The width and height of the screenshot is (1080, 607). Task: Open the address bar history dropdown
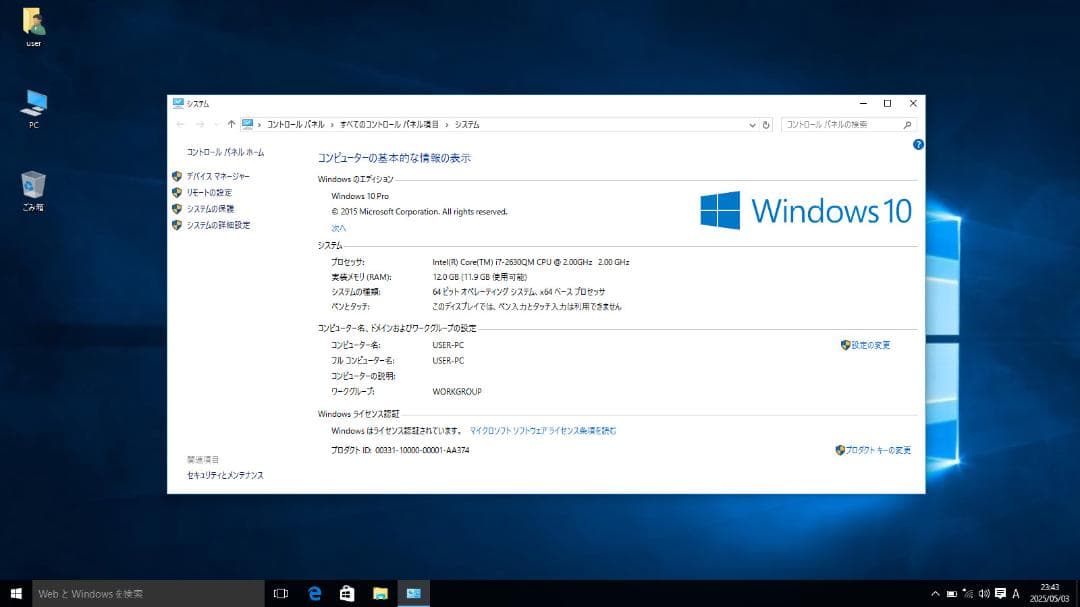751,124
